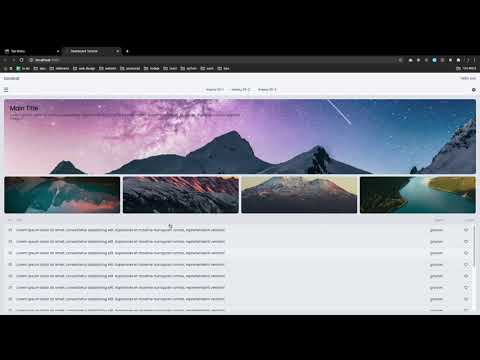480x360 pixels.
Task: Open the Chrome three-dot menu
Action: [x=475, y=60]
